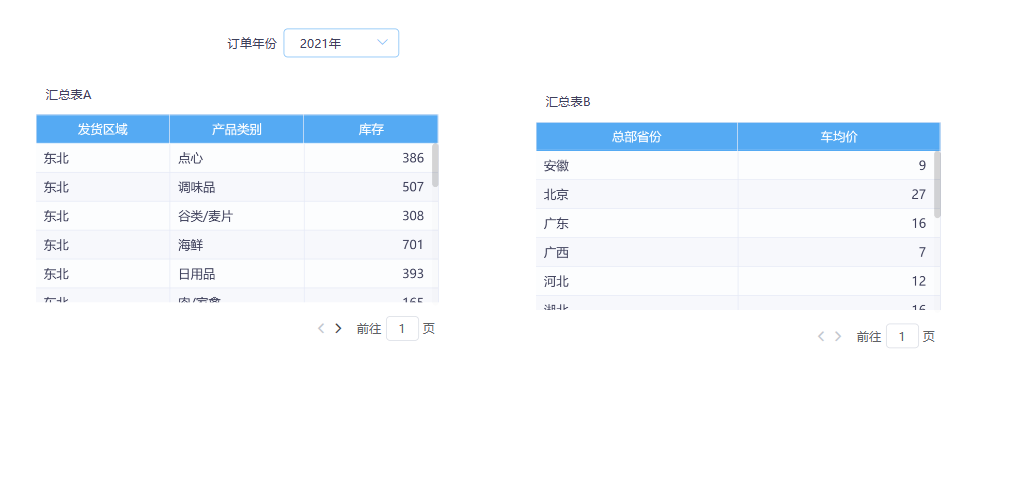Select the 调味品 cell
This screenshot has width=1032, height=477.
[237, 187]
